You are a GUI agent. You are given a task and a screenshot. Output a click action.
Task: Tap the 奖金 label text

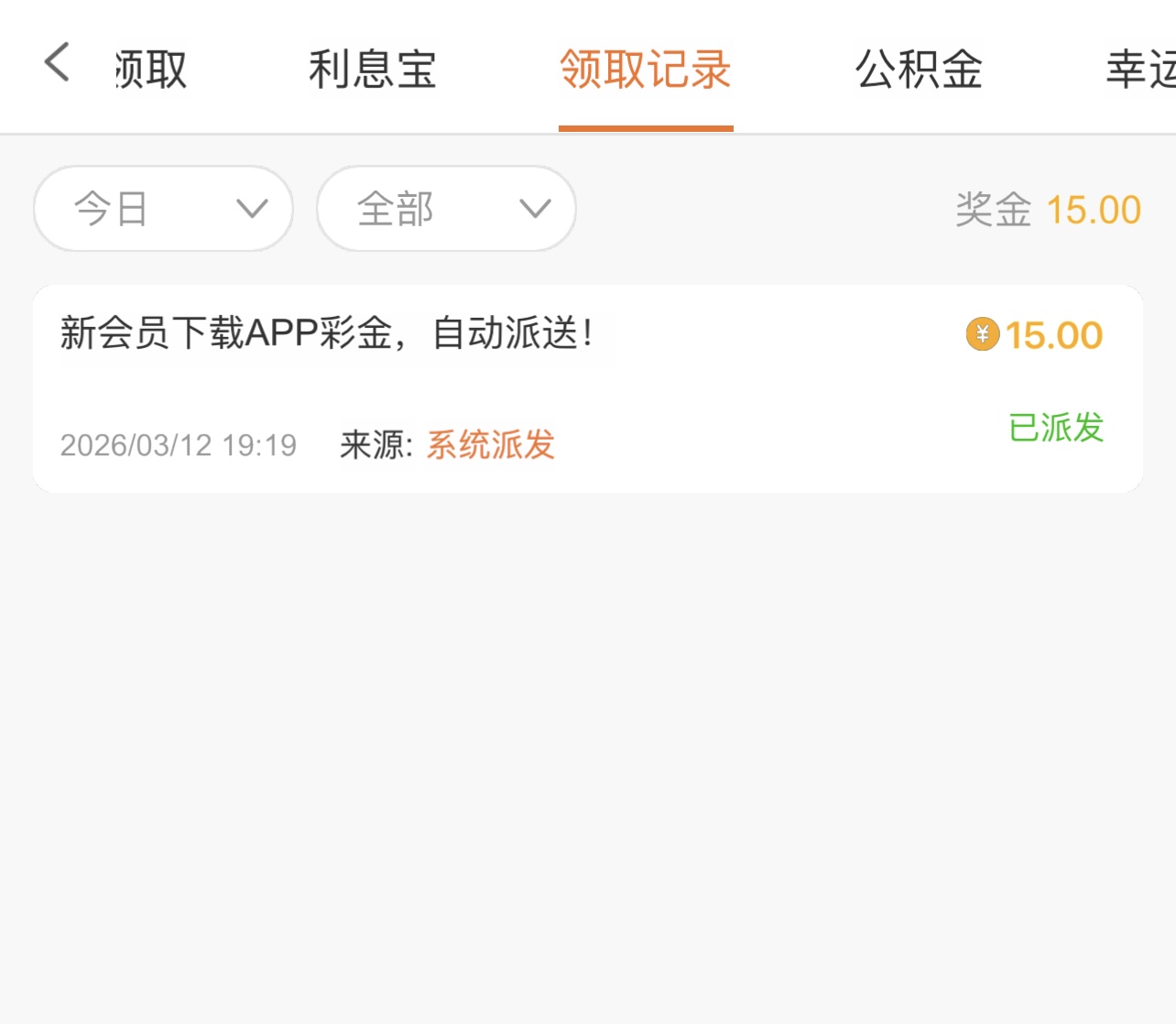pos(993,210)
